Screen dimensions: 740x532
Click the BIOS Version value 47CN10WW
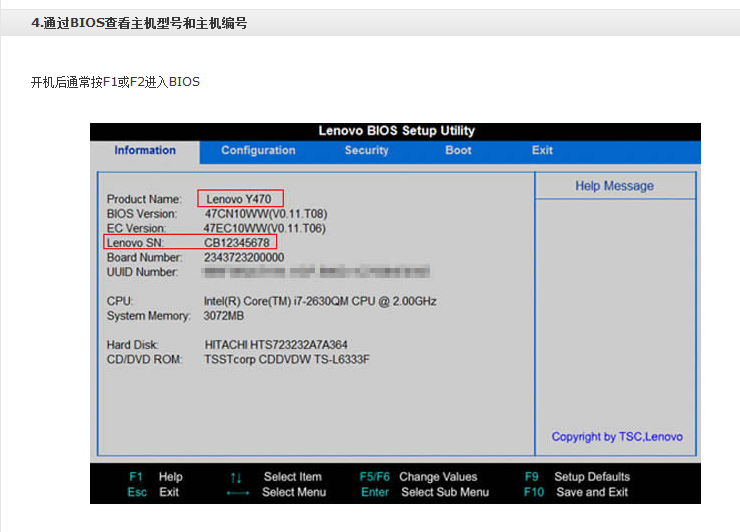tap(266, 214)
